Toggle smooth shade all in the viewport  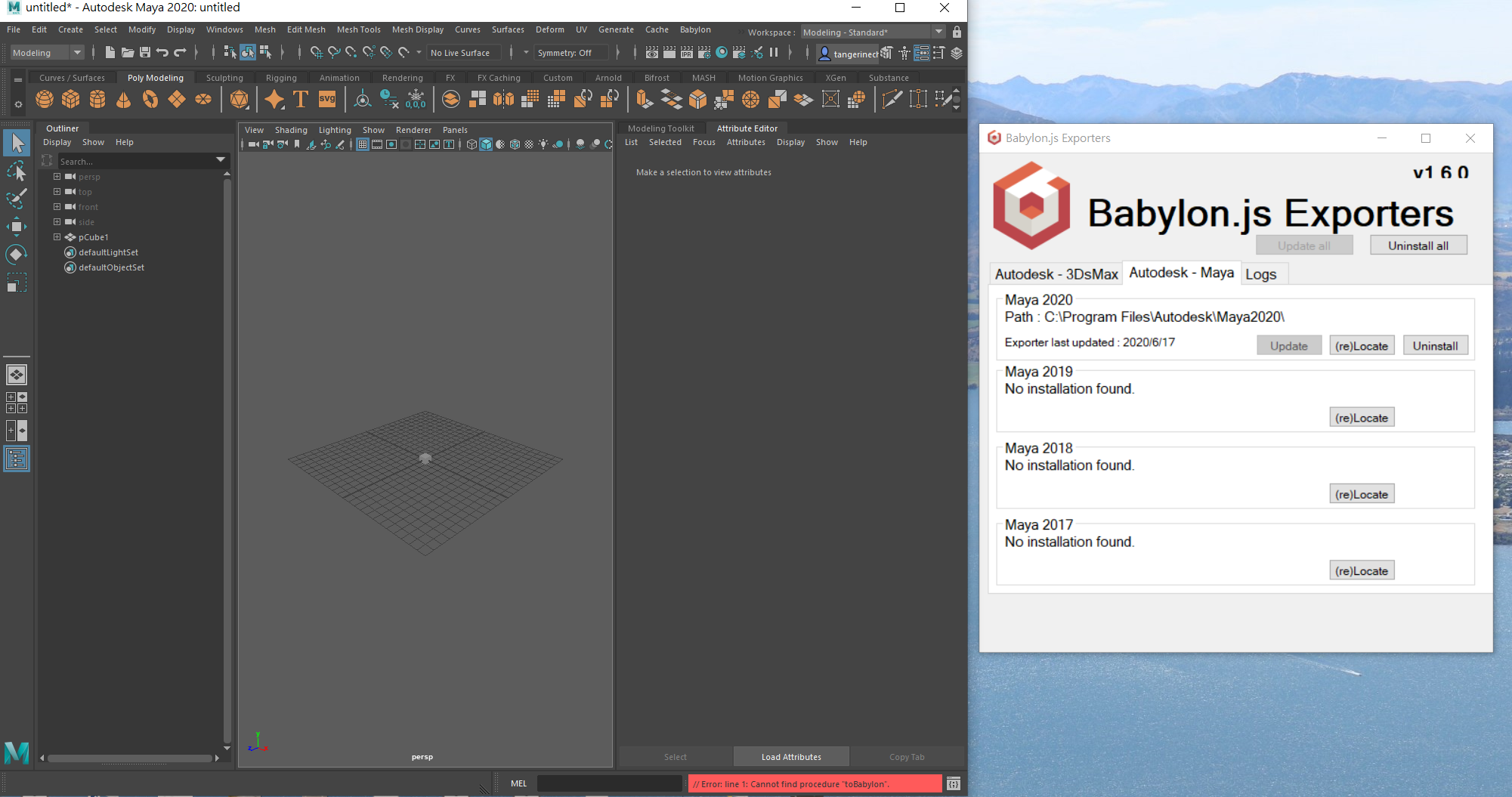(487, 144)
